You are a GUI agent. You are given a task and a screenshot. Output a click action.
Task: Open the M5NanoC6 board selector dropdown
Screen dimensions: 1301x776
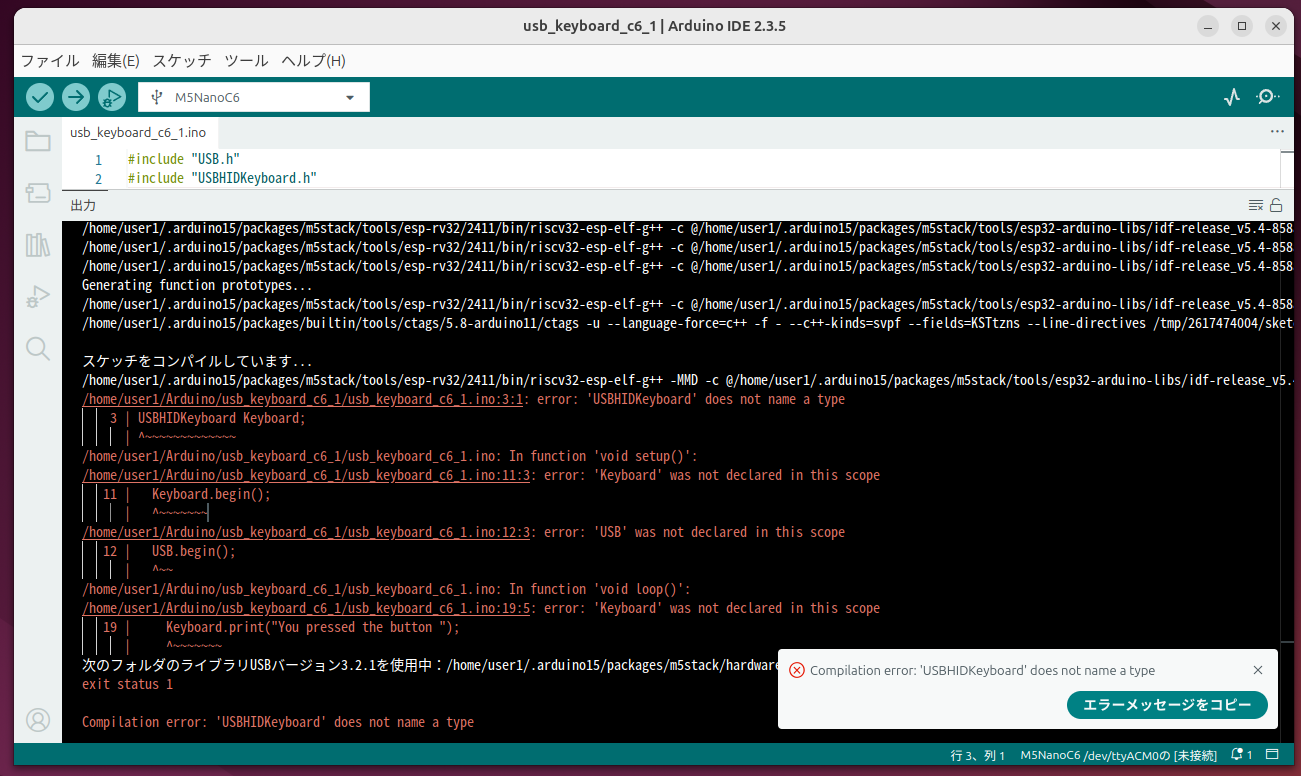pyautogui.click(x=253, y=97)
